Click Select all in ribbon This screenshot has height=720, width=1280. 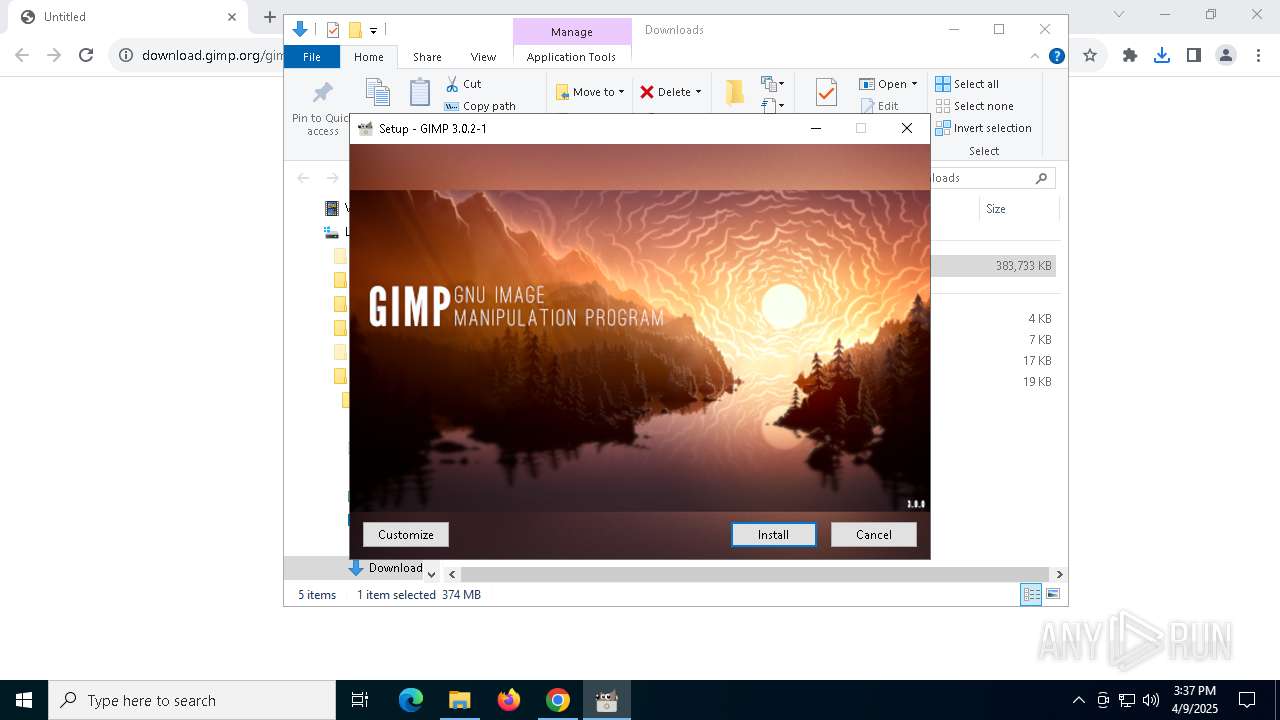click(x=967, y=84)
